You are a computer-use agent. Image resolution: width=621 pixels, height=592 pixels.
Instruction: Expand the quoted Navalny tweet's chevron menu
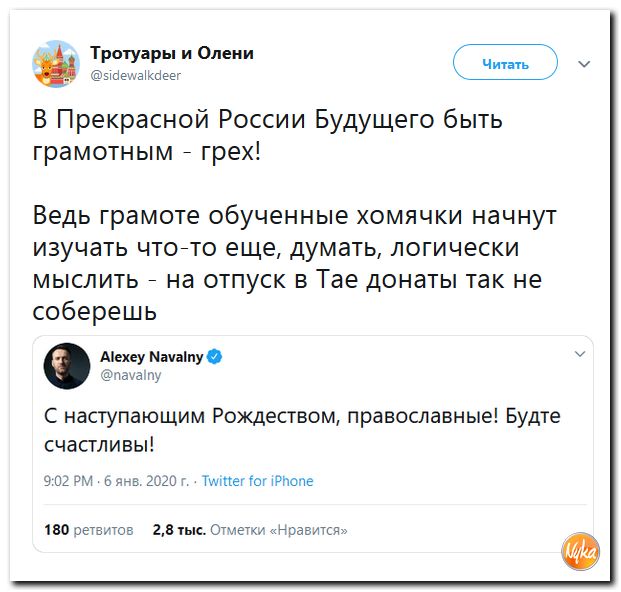tap(579, 353)
